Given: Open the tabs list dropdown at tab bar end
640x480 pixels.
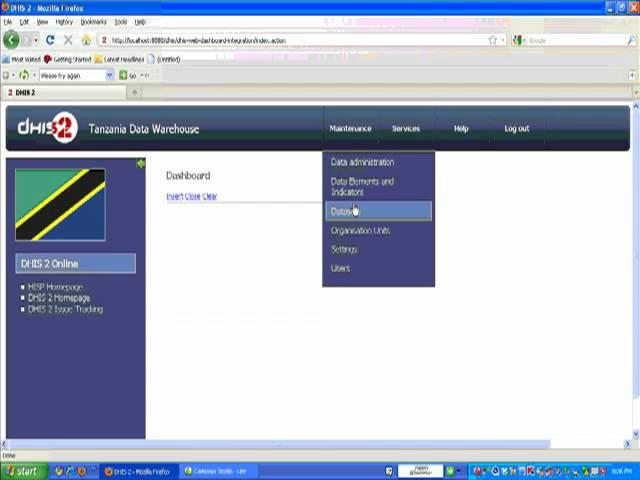Looking at the screenshot, I should click(636, 93).
